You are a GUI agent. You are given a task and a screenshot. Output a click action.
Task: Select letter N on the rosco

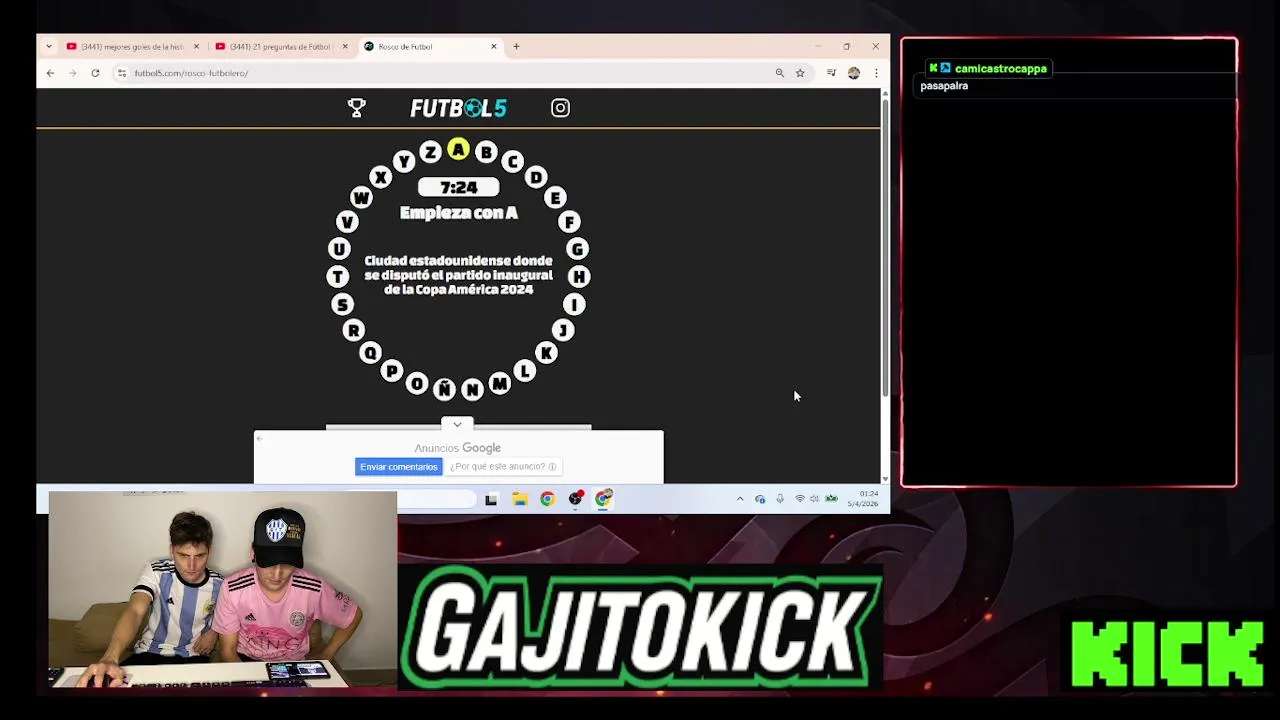tap(472, 390)
